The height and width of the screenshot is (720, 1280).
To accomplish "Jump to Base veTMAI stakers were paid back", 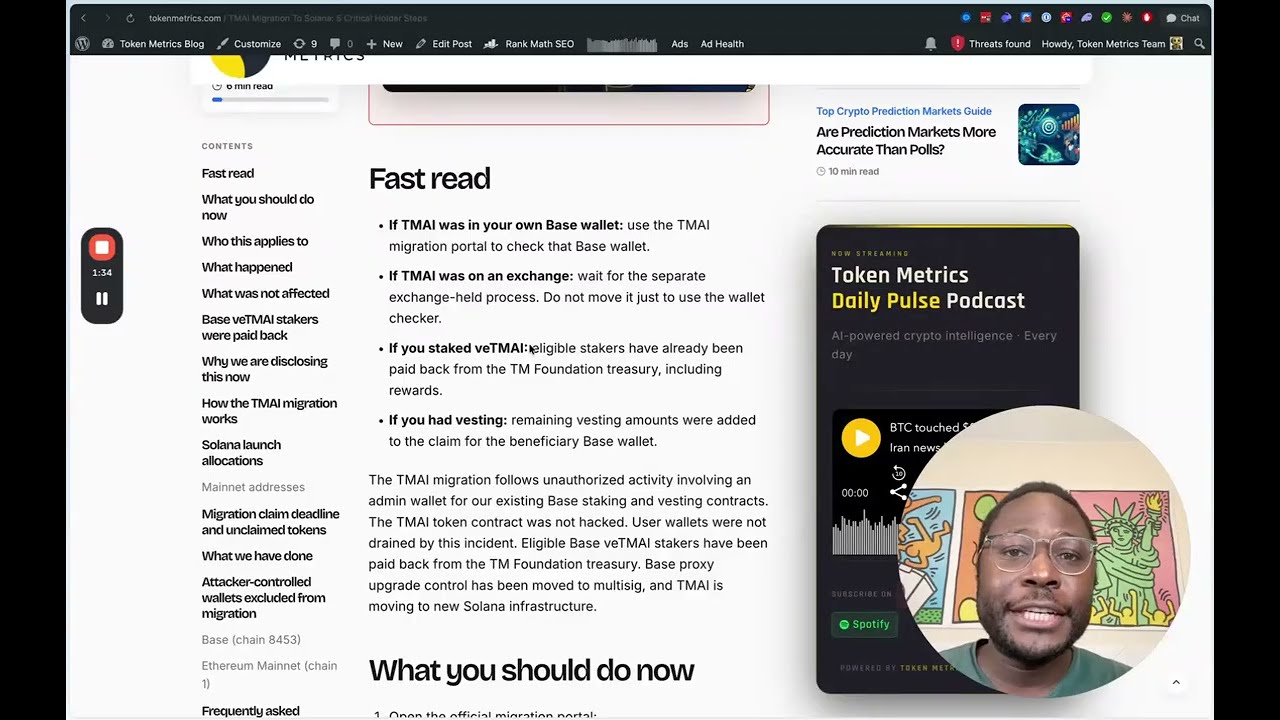I will point(260,327).
